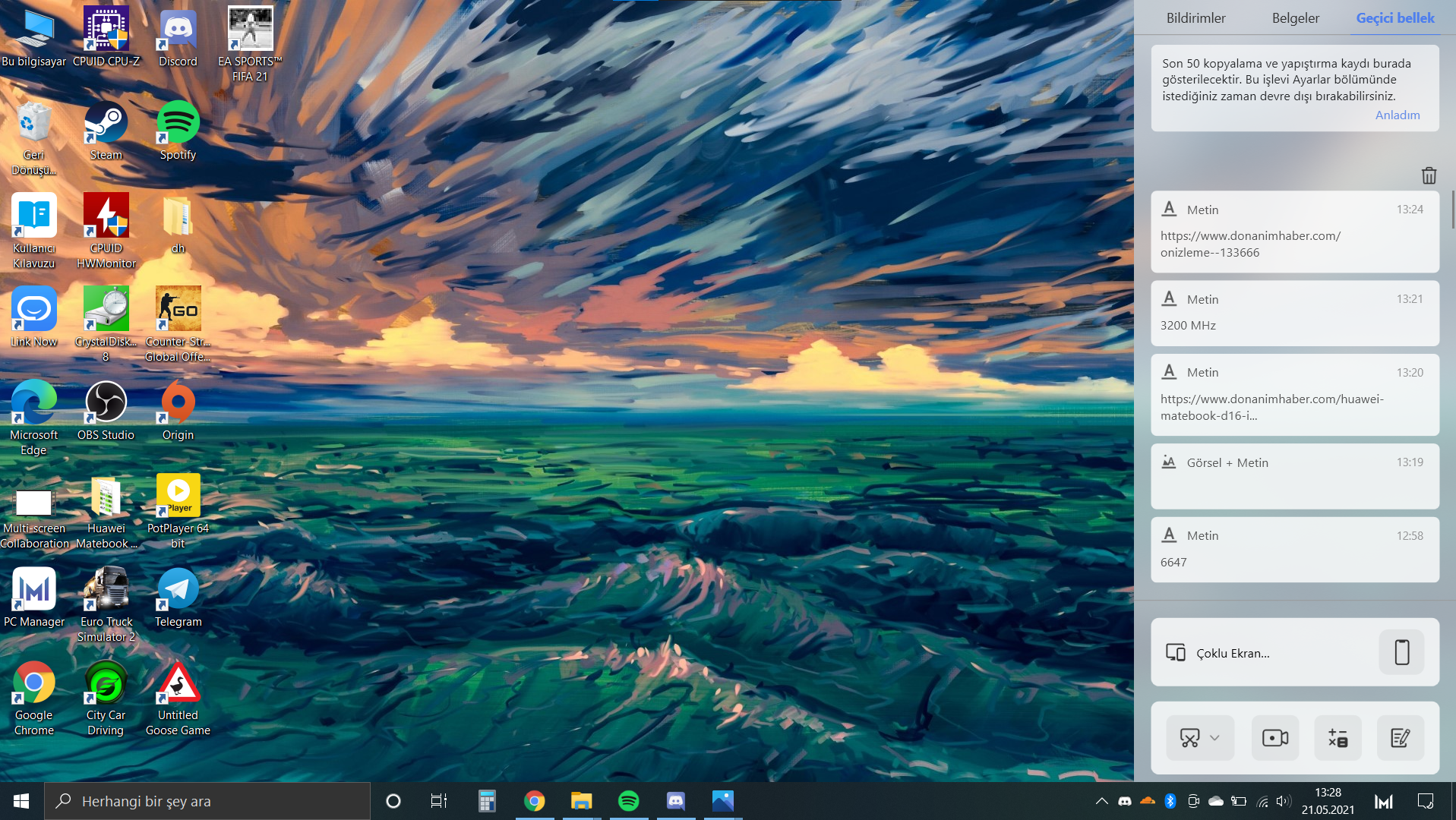Open File Explorer from the taskbar
Image resolution: width=1456 pixels, height=820 pixels.
[581, 801]
